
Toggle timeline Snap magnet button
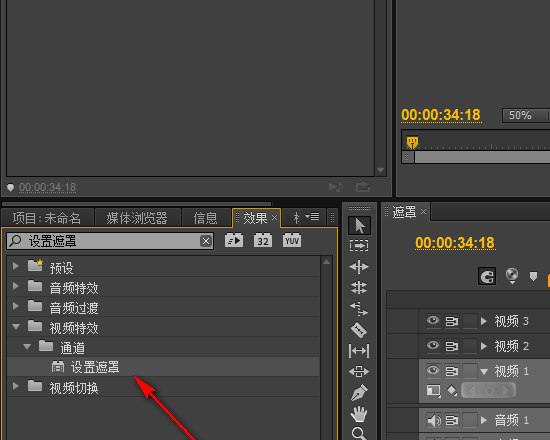487,276
